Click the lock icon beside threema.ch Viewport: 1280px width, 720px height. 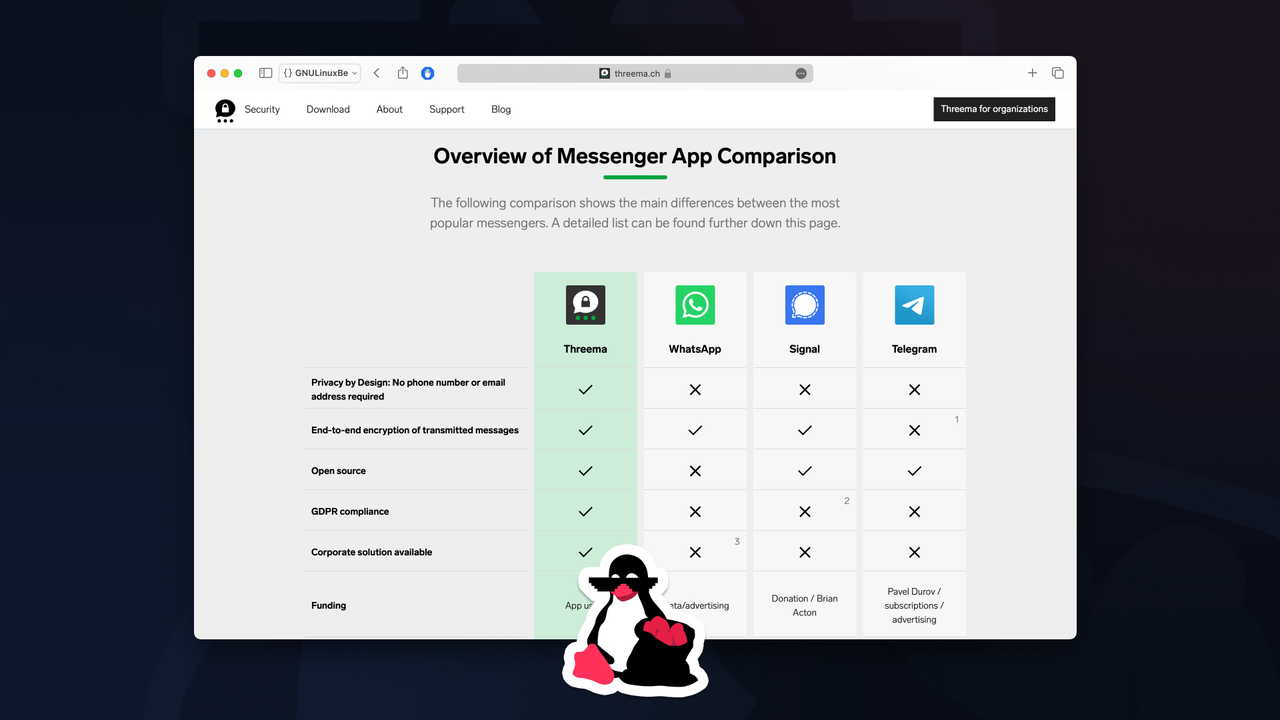pyautogui.click(x=668, y=73)
